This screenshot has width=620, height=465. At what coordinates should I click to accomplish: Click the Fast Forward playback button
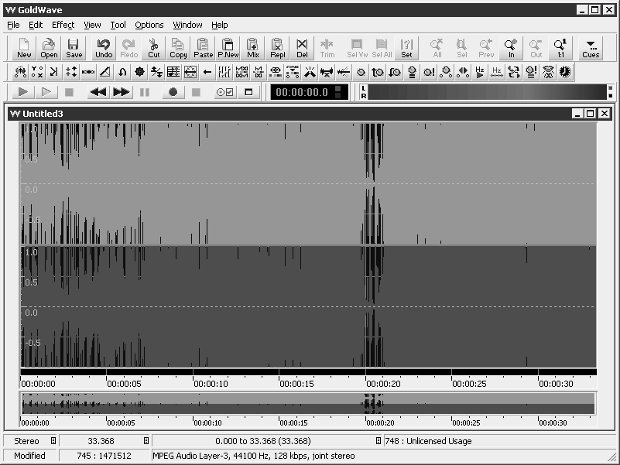tap(121, 92)
